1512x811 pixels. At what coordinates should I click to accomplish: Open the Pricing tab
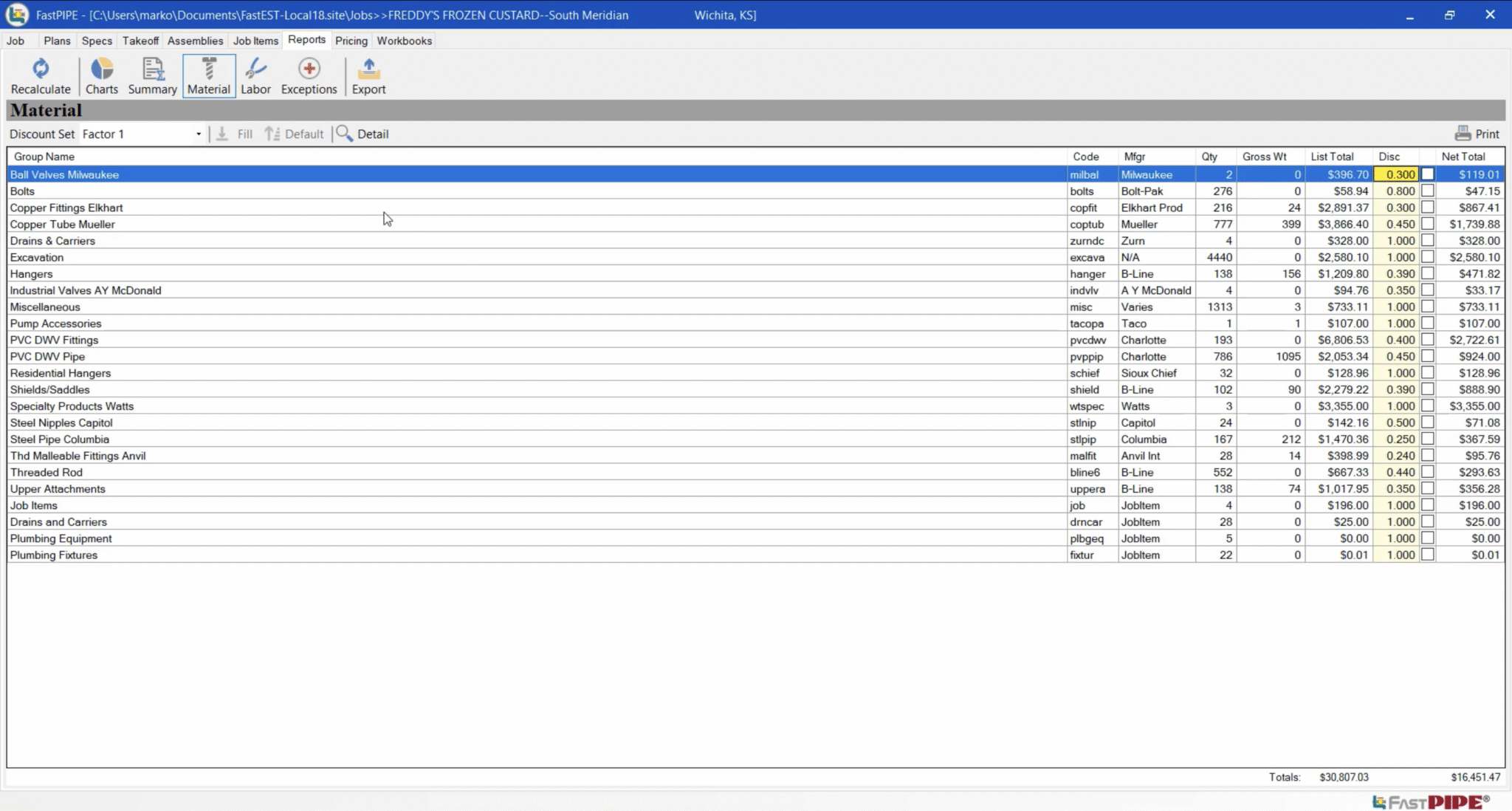pos(351,41)
